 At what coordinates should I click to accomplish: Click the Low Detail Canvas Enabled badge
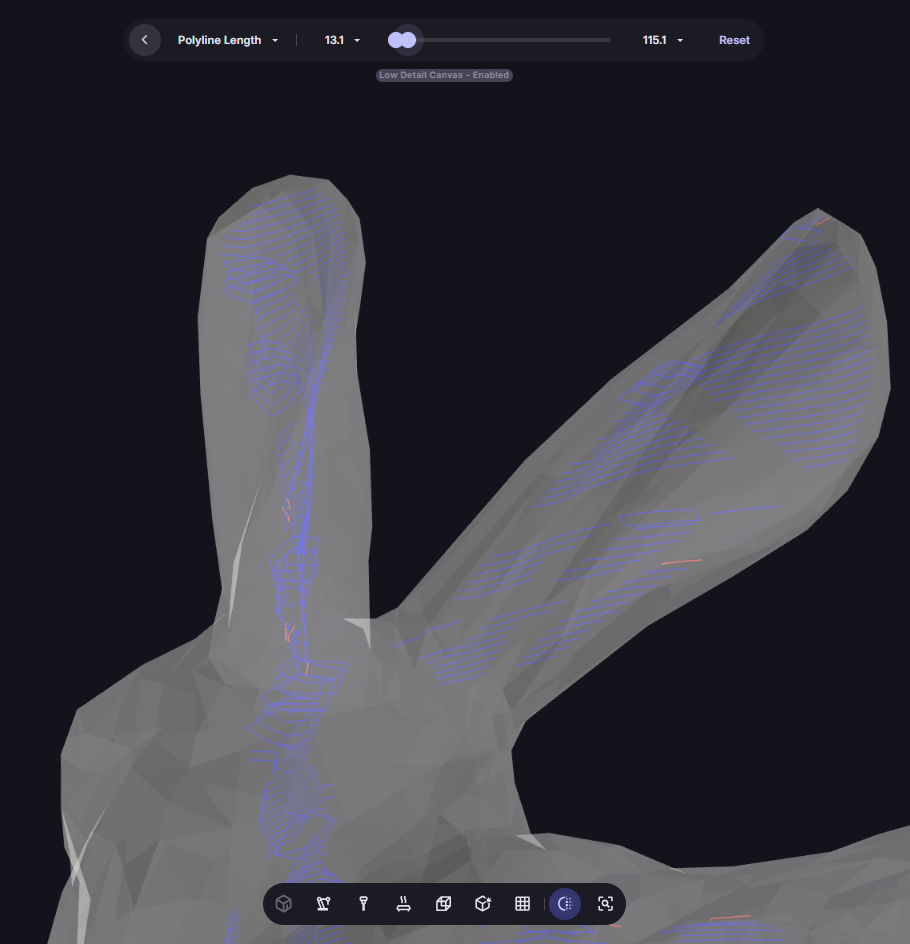[444, 75]
